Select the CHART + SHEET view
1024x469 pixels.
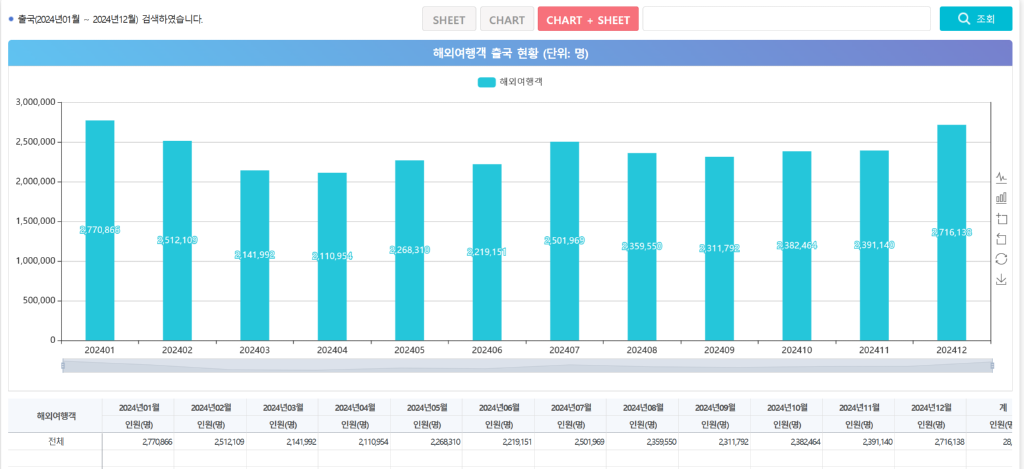click(x=588, y=20)
